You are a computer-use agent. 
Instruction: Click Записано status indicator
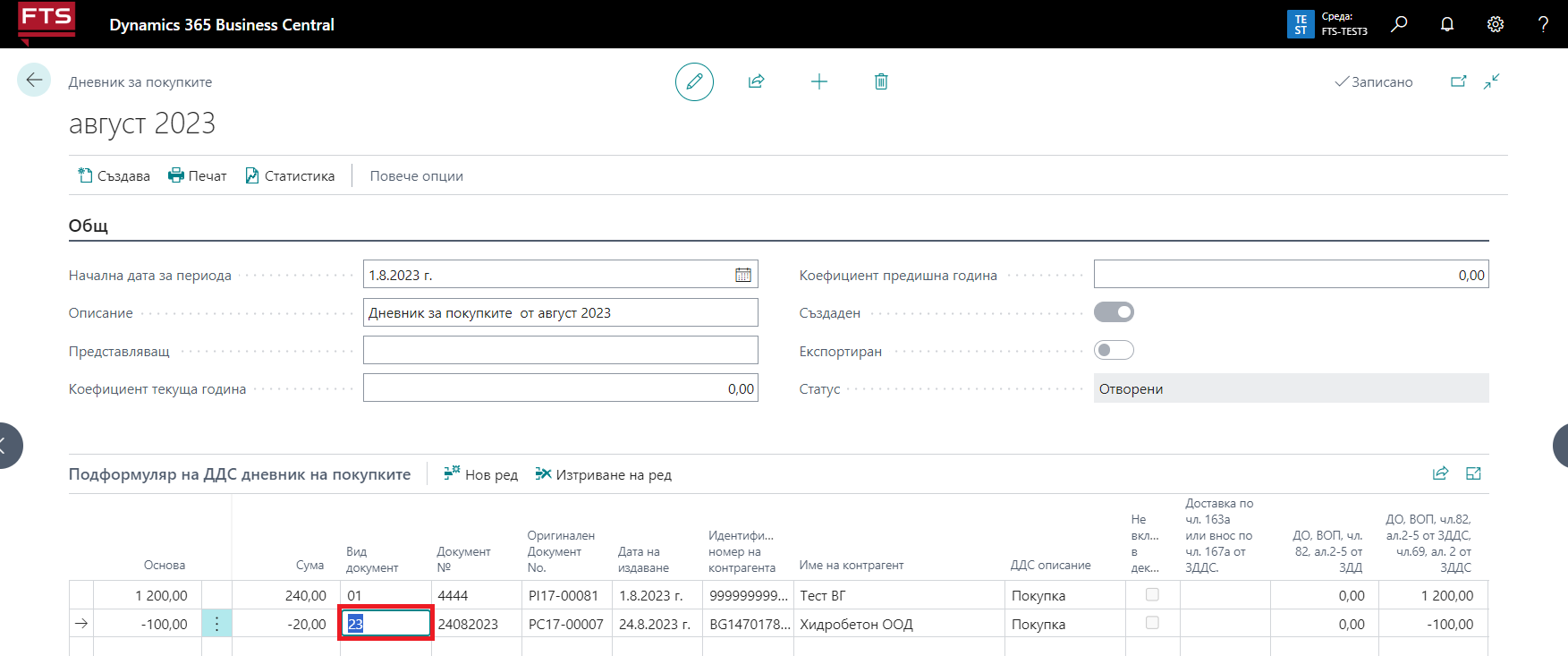(x=1374, y=81)
